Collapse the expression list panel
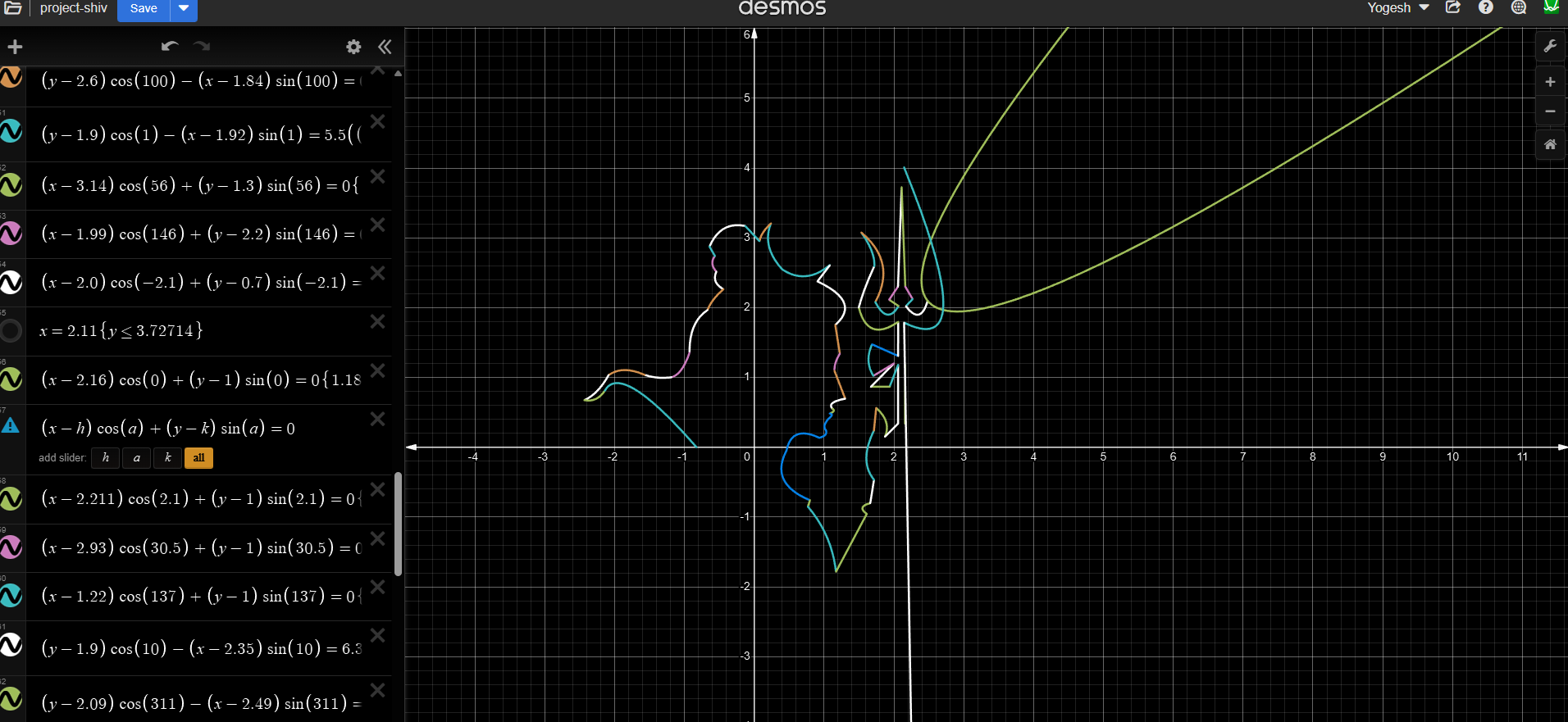This screenshot has width=1568, height=722. pyautogui.click(x=385, y=47)
